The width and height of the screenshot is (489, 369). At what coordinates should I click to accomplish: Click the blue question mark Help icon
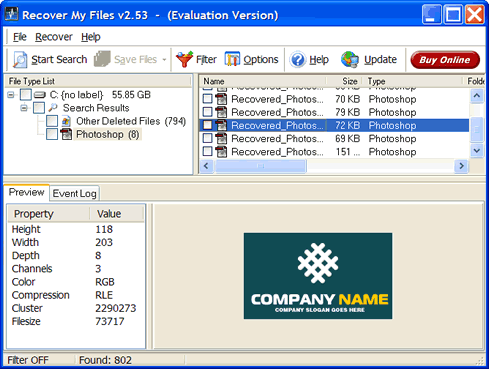tap(298, 60)
